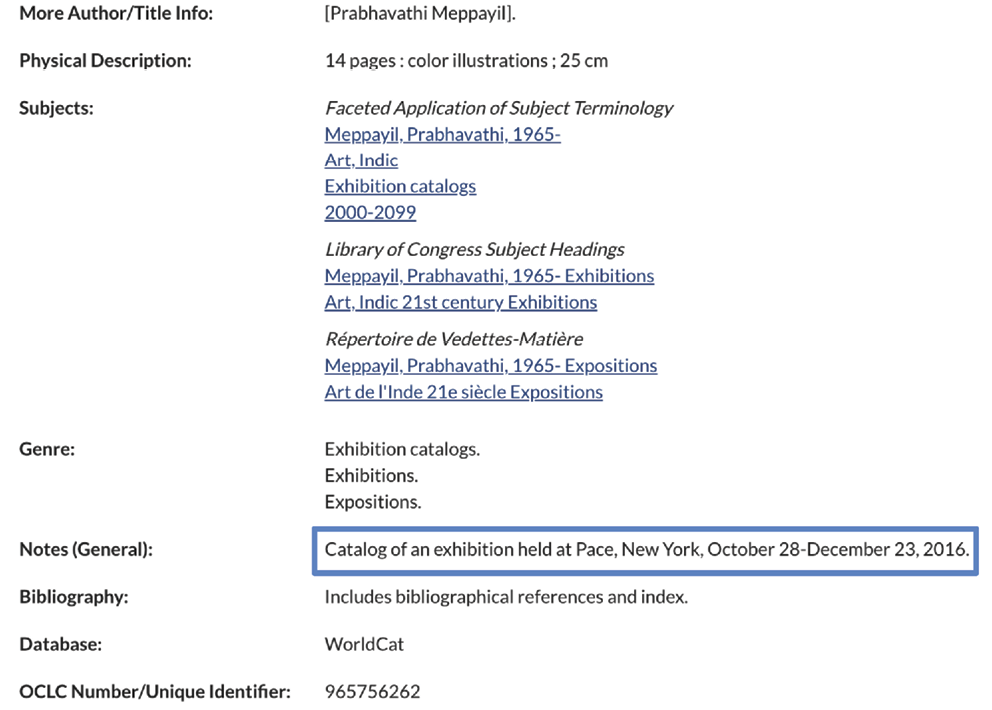992x710 pixels.
Task: Click the Library of Congress Subject Headings label
Action: click(473, 248)
